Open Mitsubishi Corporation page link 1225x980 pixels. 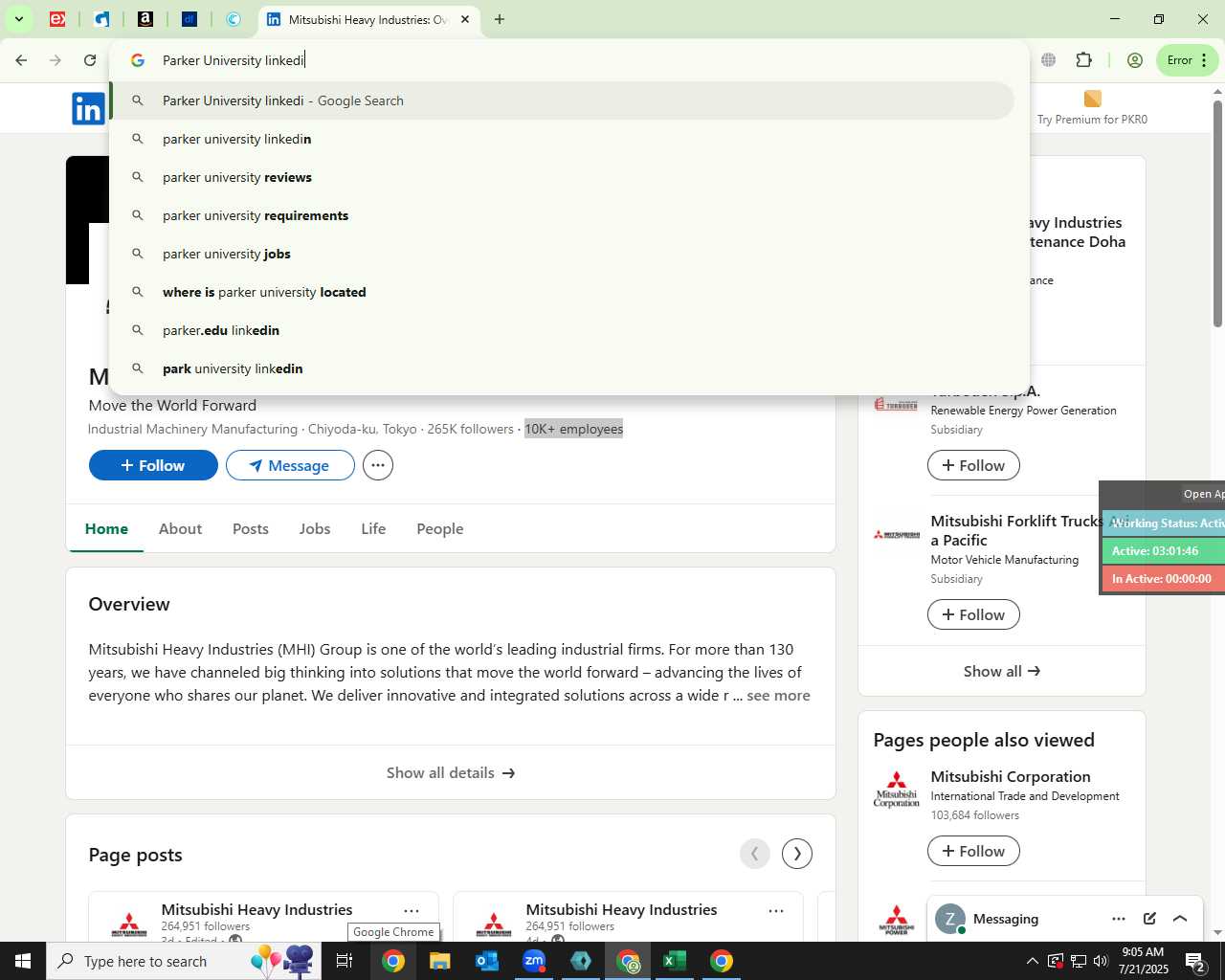(1011, 776)
